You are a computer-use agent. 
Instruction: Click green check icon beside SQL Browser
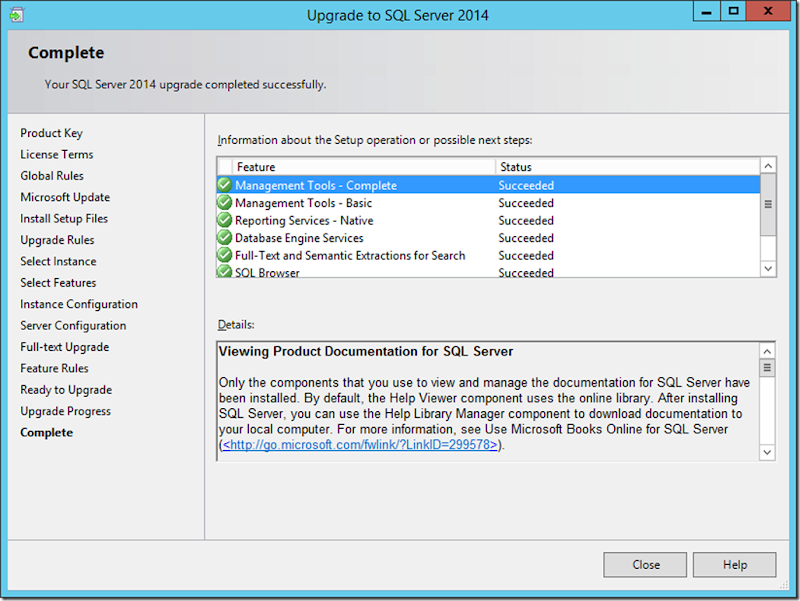point(224,271)
